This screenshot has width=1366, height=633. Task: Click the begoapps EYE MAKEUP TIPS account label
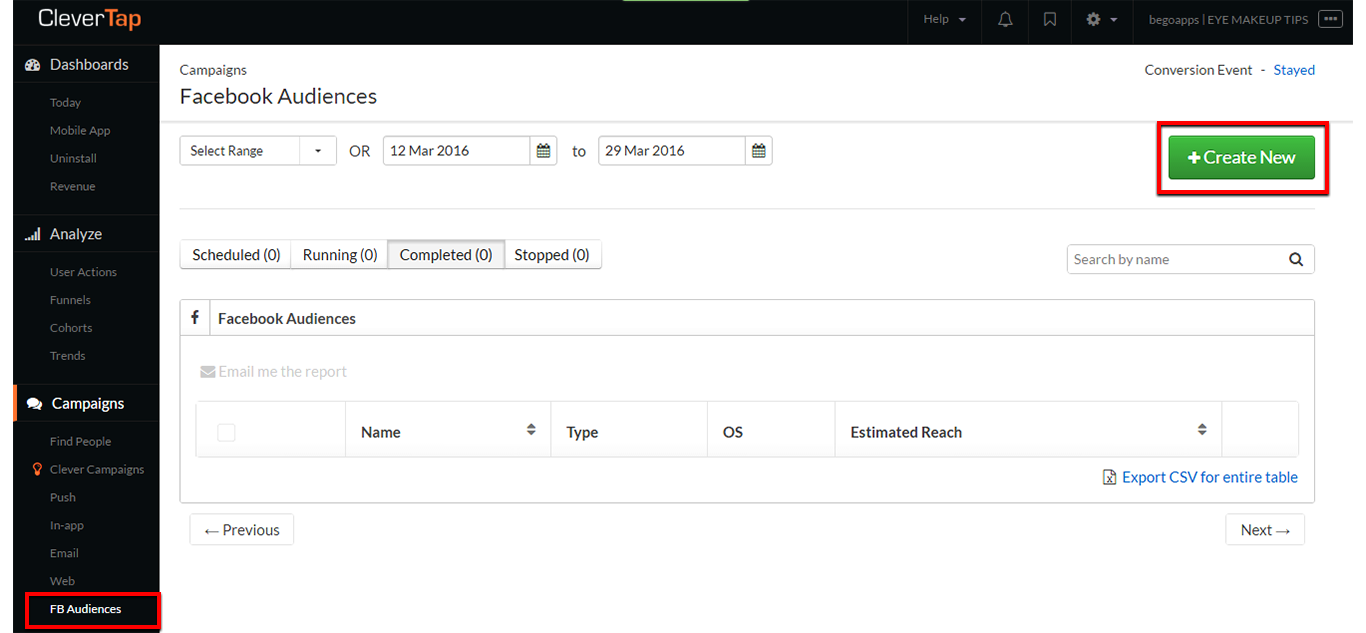1229,19
